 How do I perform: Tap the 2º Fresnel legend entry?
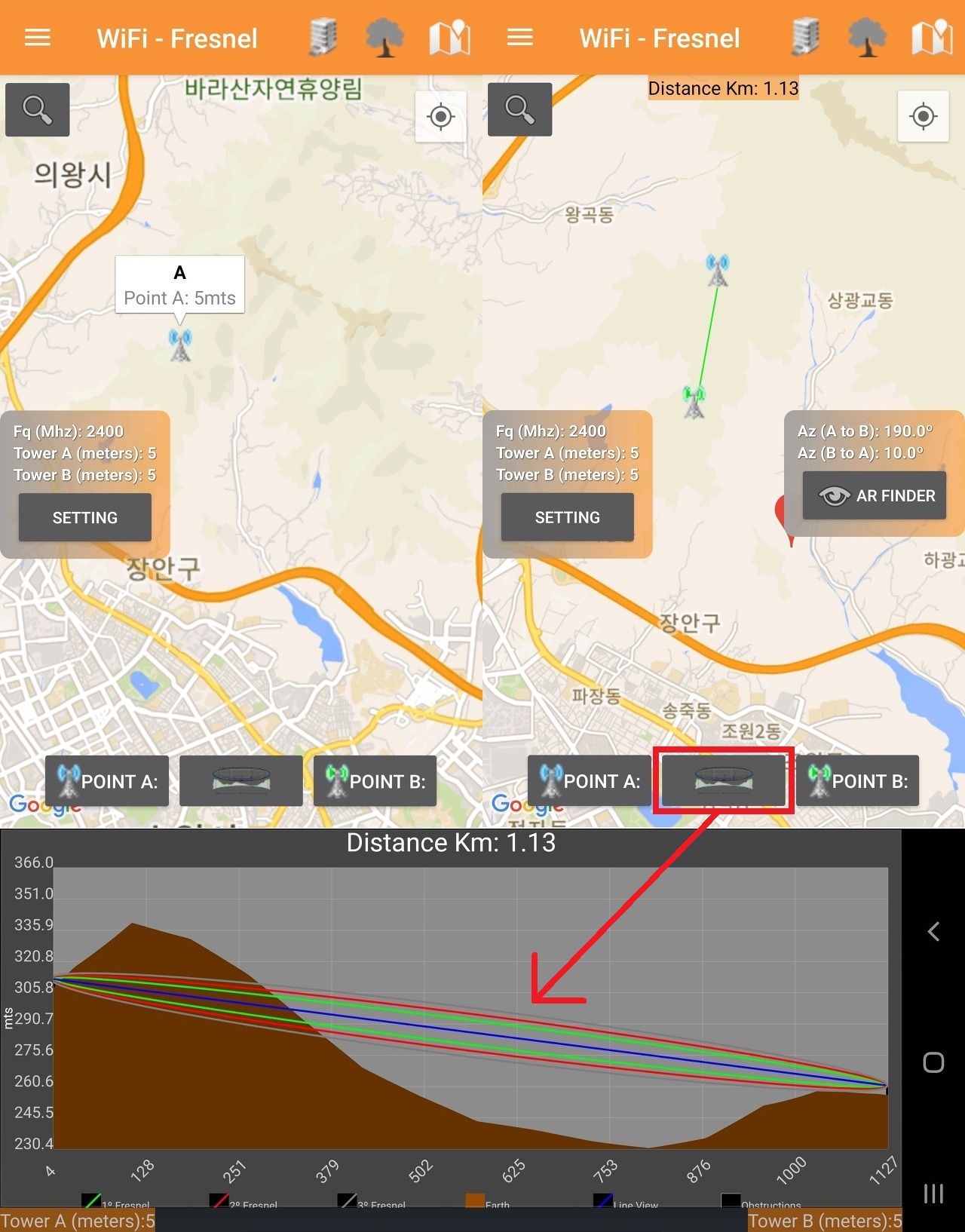[244, 1203]
